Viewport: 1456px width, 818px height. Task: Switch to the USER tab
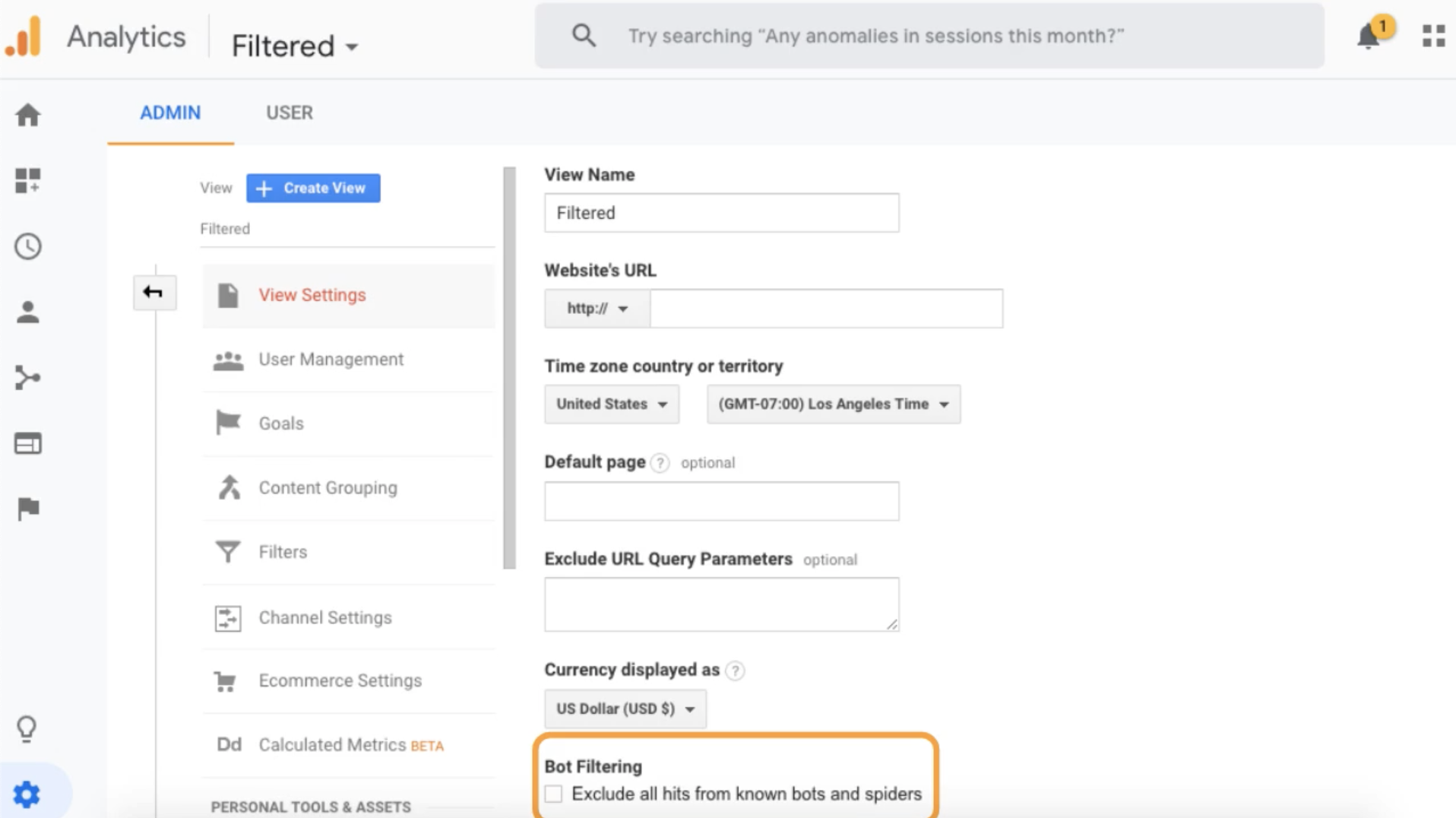point(289,113)
